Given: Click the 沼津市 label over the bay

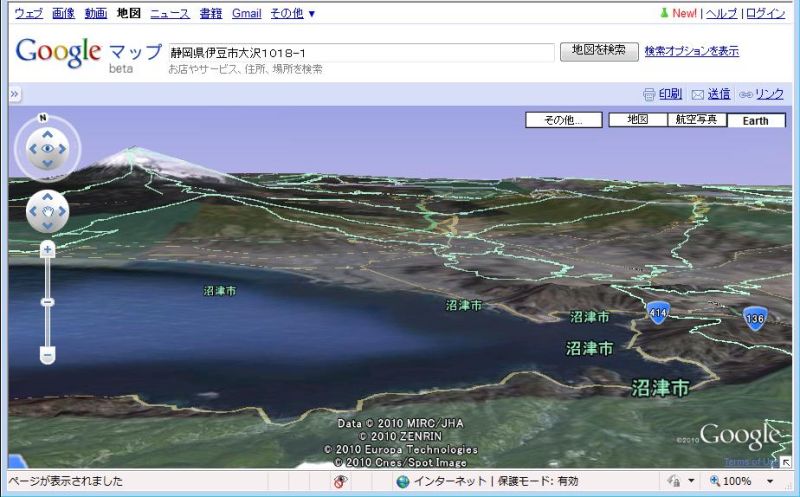Looking at the screenshot, I should [220, 291].
